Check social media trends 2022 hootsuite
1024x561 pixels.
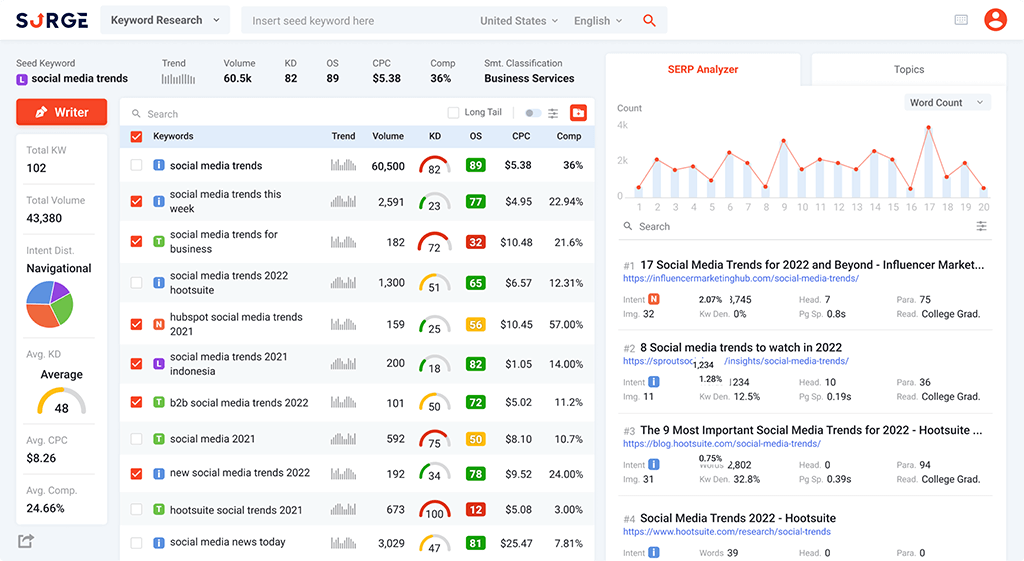point(136,283)
